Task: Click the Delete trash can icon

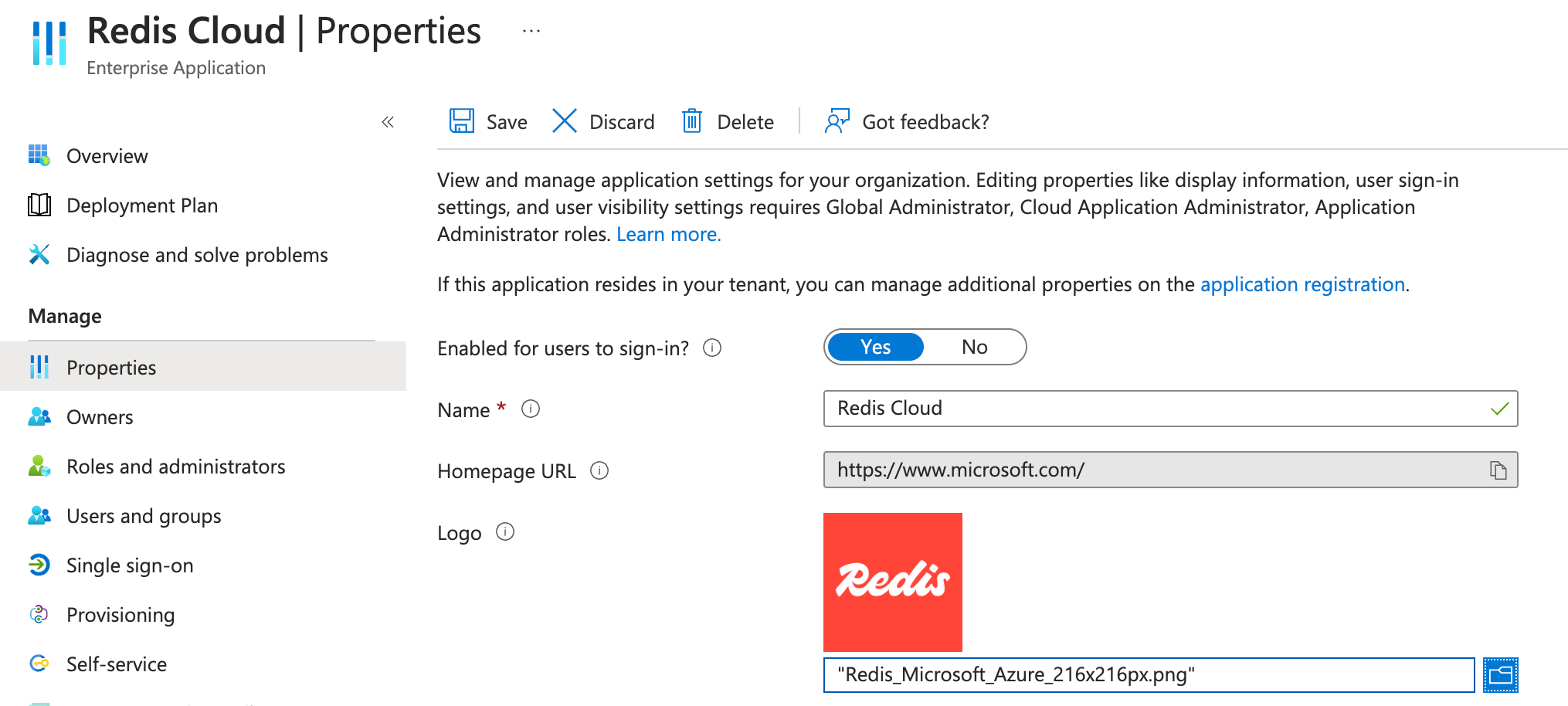Action: click(x=692, y=121)
